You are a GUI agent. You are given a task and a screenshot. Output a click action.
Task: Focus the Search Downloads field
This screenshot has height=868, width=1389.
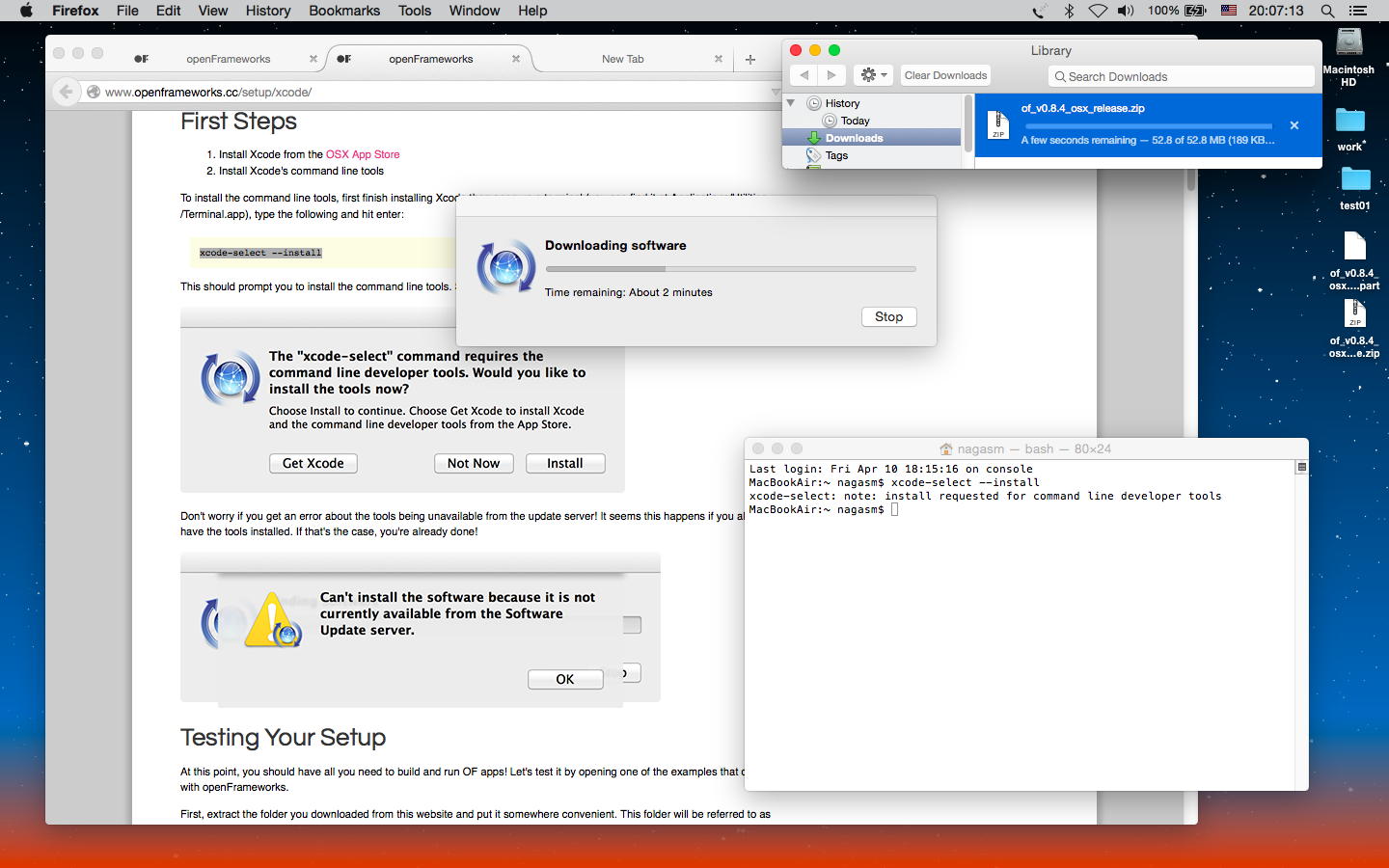pos(1182,76)
